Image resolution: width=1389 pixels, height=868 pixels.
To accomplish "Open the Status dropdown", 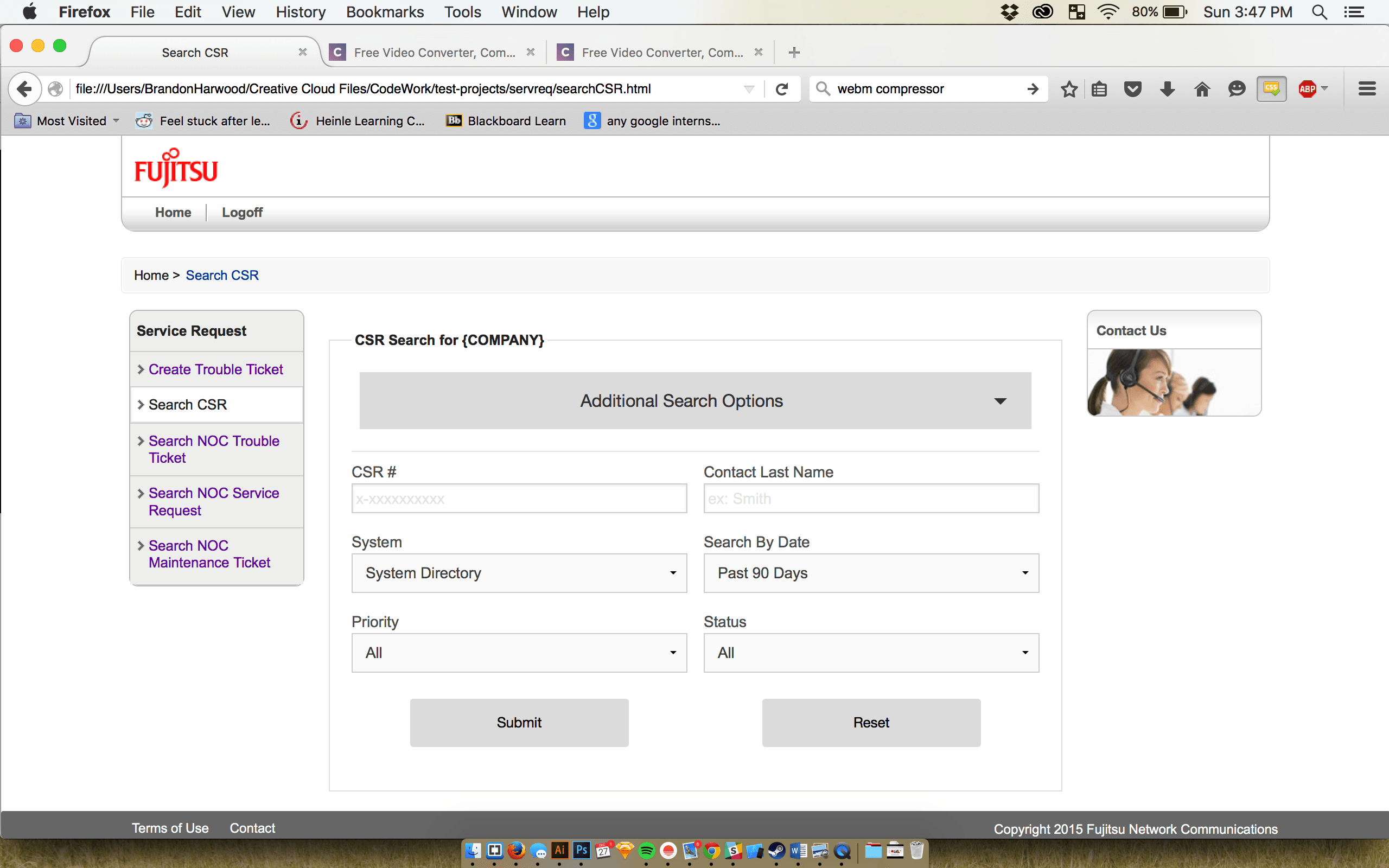I will pyautogui.click(x=871, y=653).
